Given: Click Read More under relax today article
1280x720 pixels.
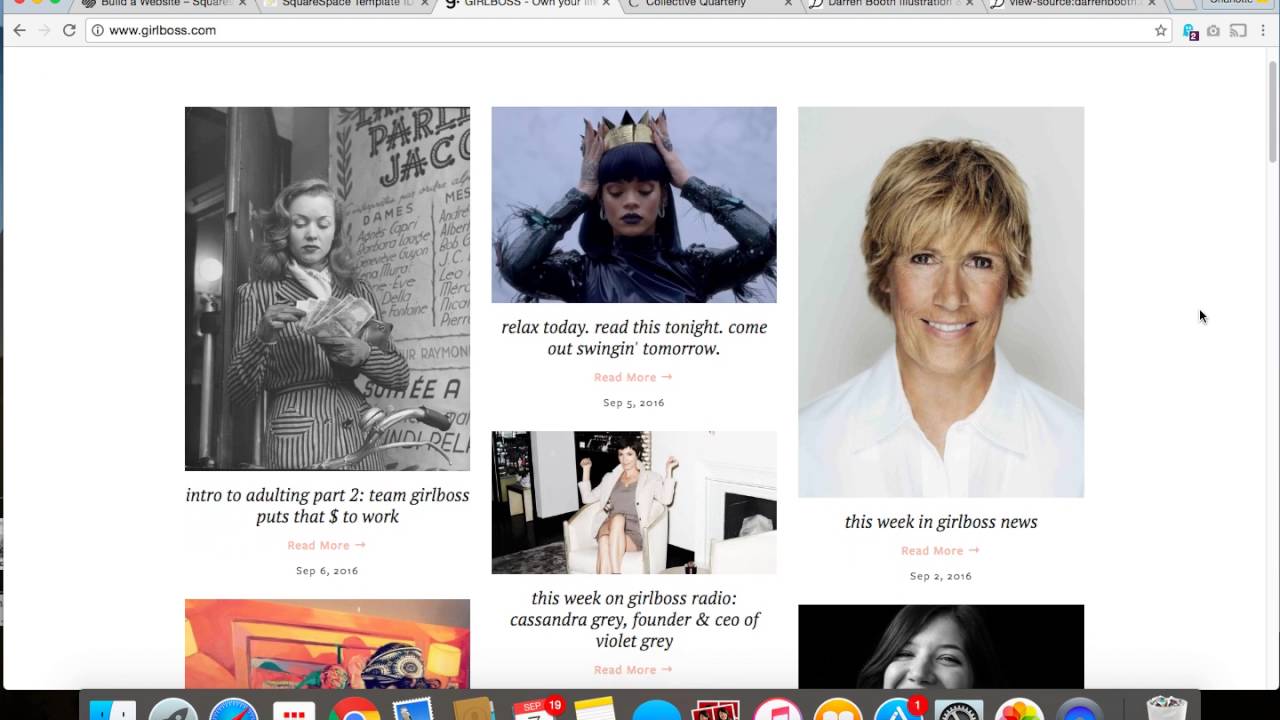Looking at the screenshot, I should click(x=633, y=377).
